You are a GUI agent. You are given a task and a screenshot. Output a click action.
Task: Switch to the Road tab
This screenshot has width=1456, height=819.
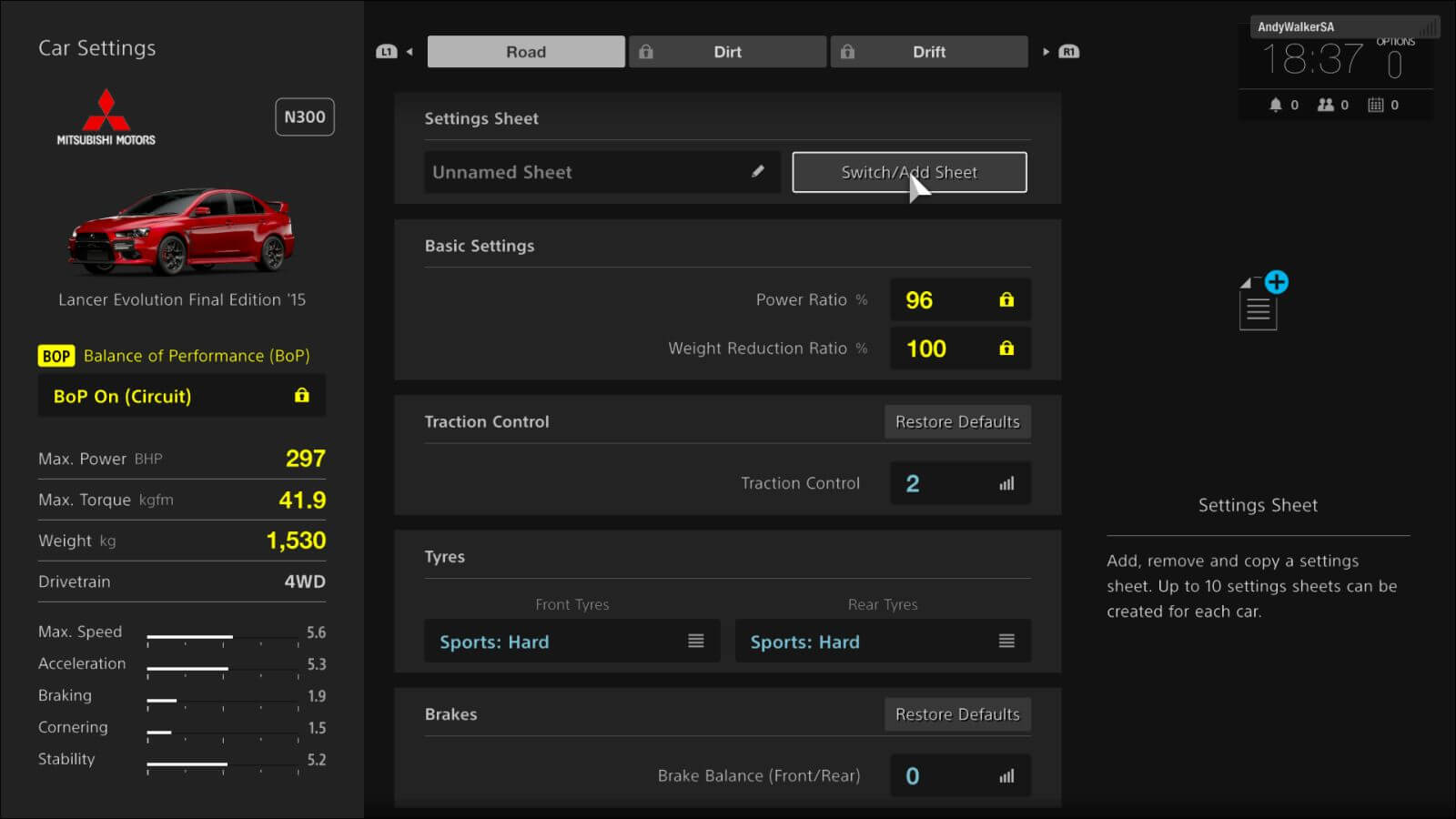click(x=526, y=52)
